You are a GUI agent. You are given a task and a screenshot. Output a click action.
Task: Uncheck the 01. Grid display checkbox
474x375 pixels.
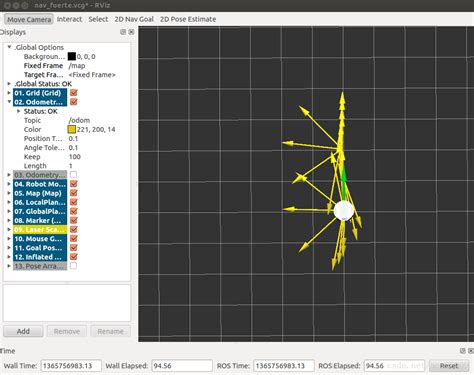[x=74, y=93]
